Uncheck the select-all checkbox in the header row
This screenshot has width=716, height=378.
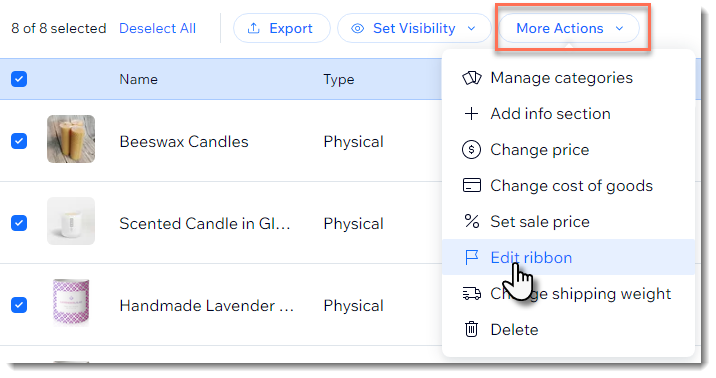pyautogui.click(x=19, y=79)
